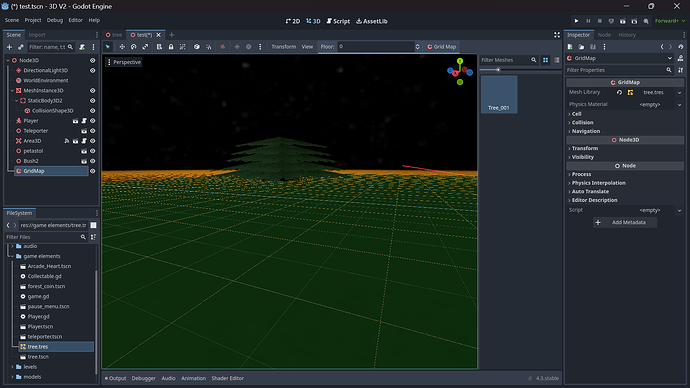Viewport: 690px width, 388px height.
Task: Select the Rotate mode tool
Action: coord(133,47)
